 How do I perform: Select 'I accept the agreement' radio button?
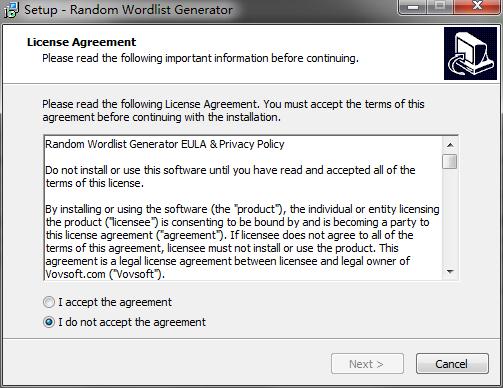point(49,302)
